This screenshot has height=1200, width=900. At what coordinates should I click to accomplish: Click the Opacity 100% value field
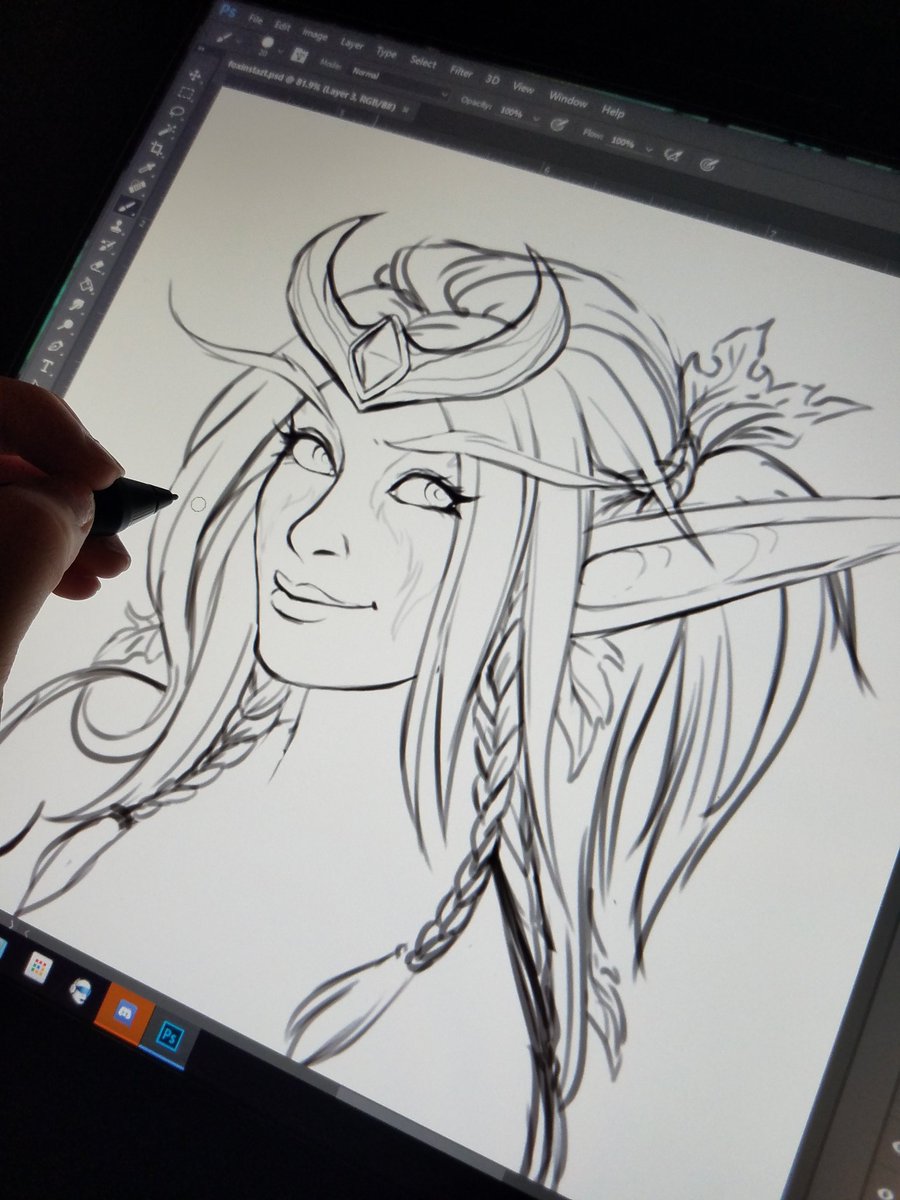pos(511,112)
